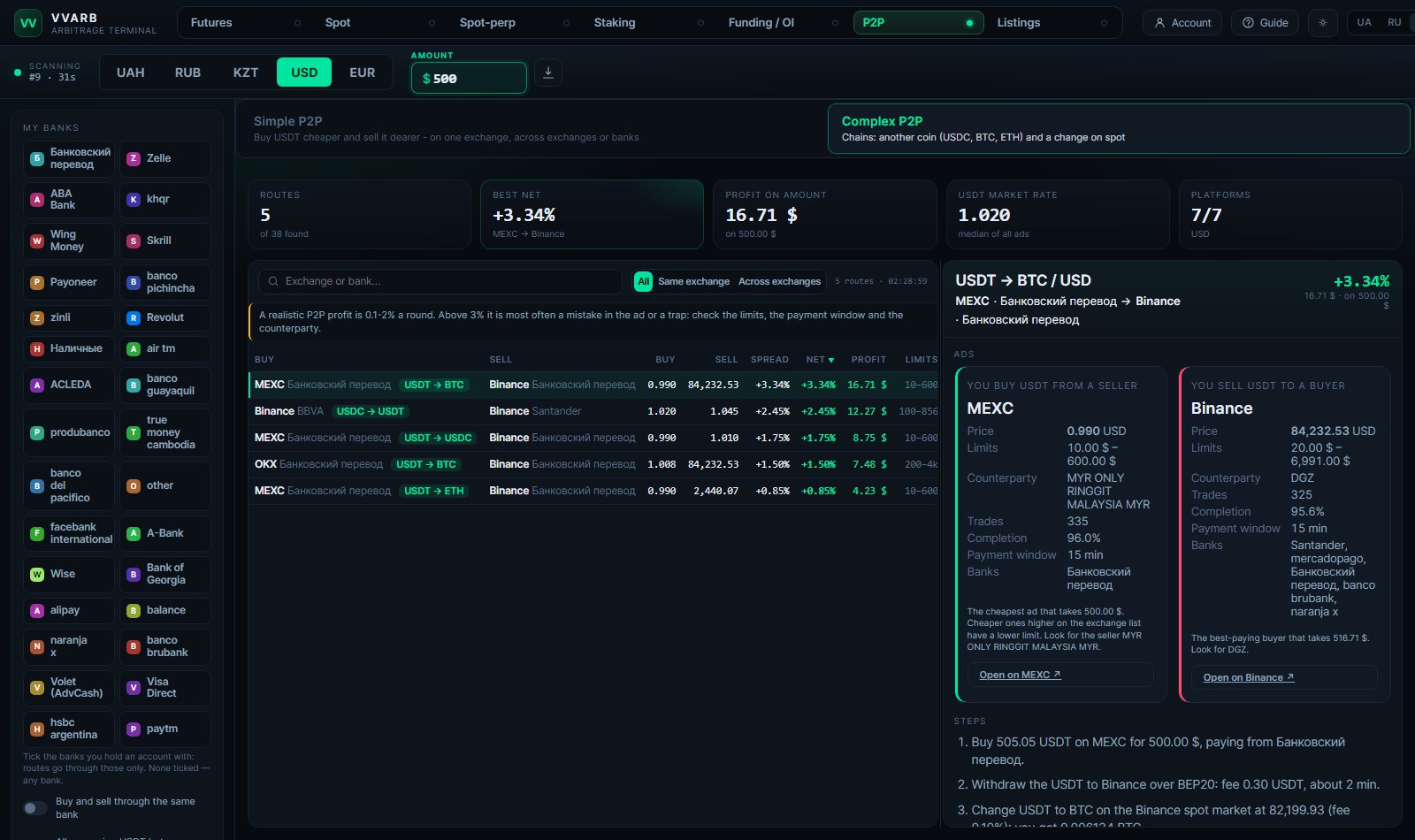Viewport: 1415px width, 840px height.
Task: Select the MEXC USDT → BTC route row
Action: [593, 386]
